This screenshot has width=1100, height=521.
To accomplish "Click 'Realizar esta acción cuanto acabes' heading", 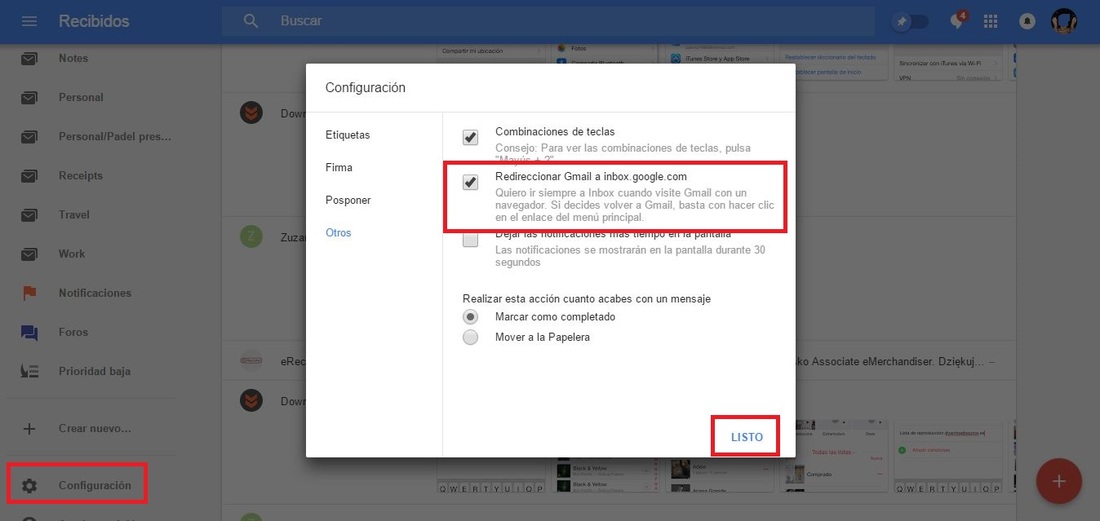I will 586,299.
